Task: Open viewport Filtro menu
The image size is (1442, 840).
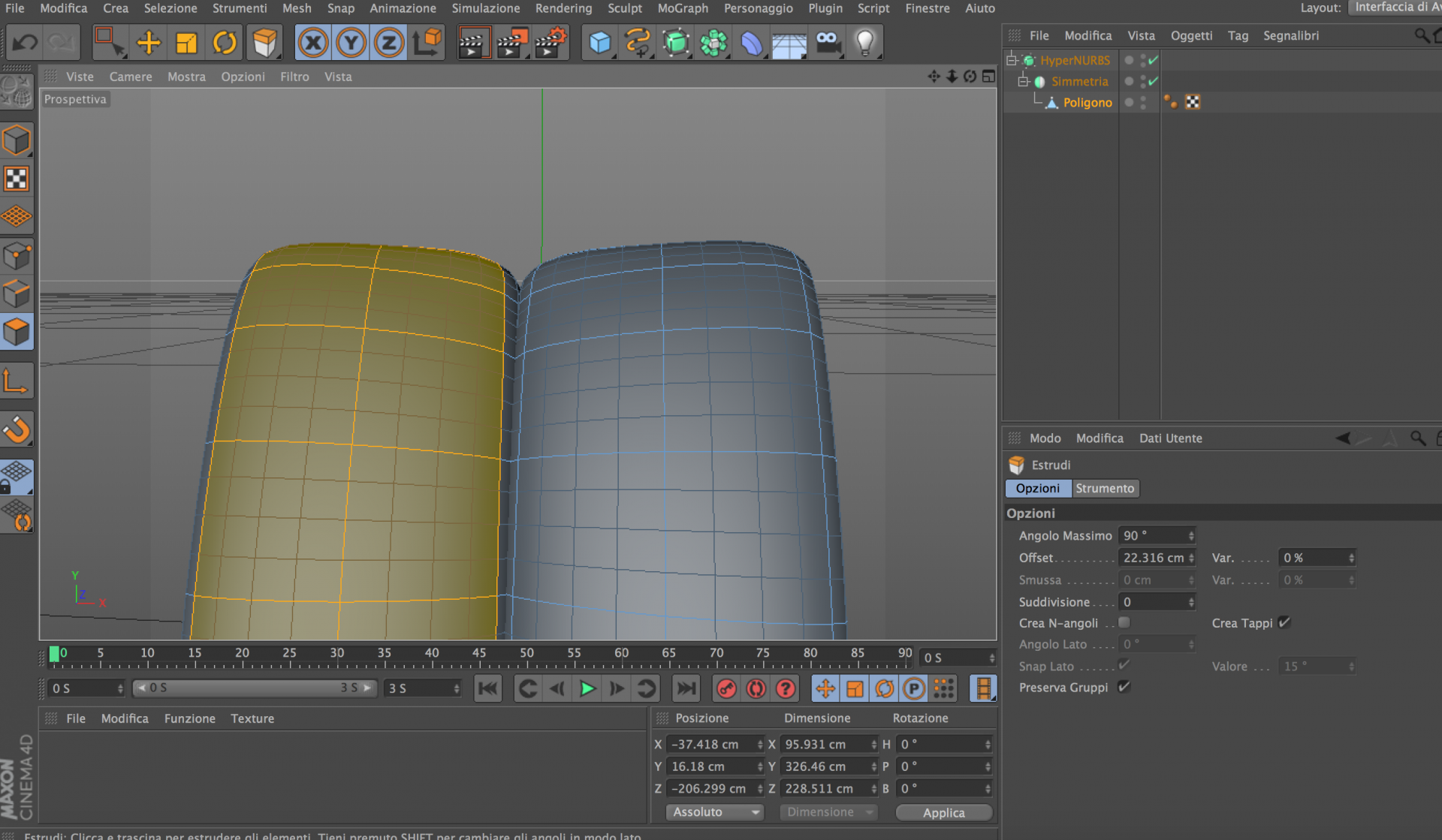Action: tap(294, 77)
